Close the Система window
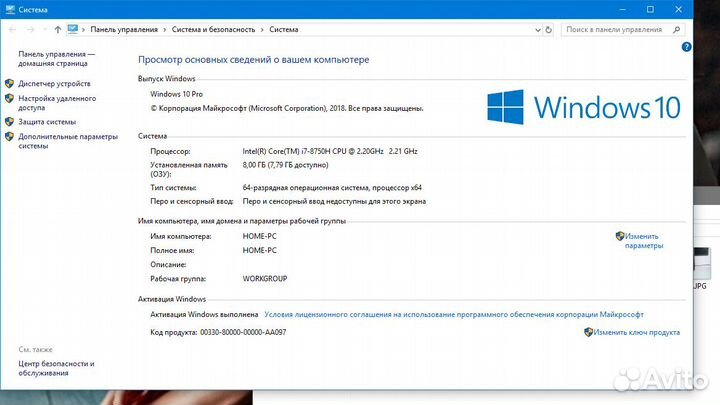The height and width of the screenshot is (405, 720). [x=678, y=9]
